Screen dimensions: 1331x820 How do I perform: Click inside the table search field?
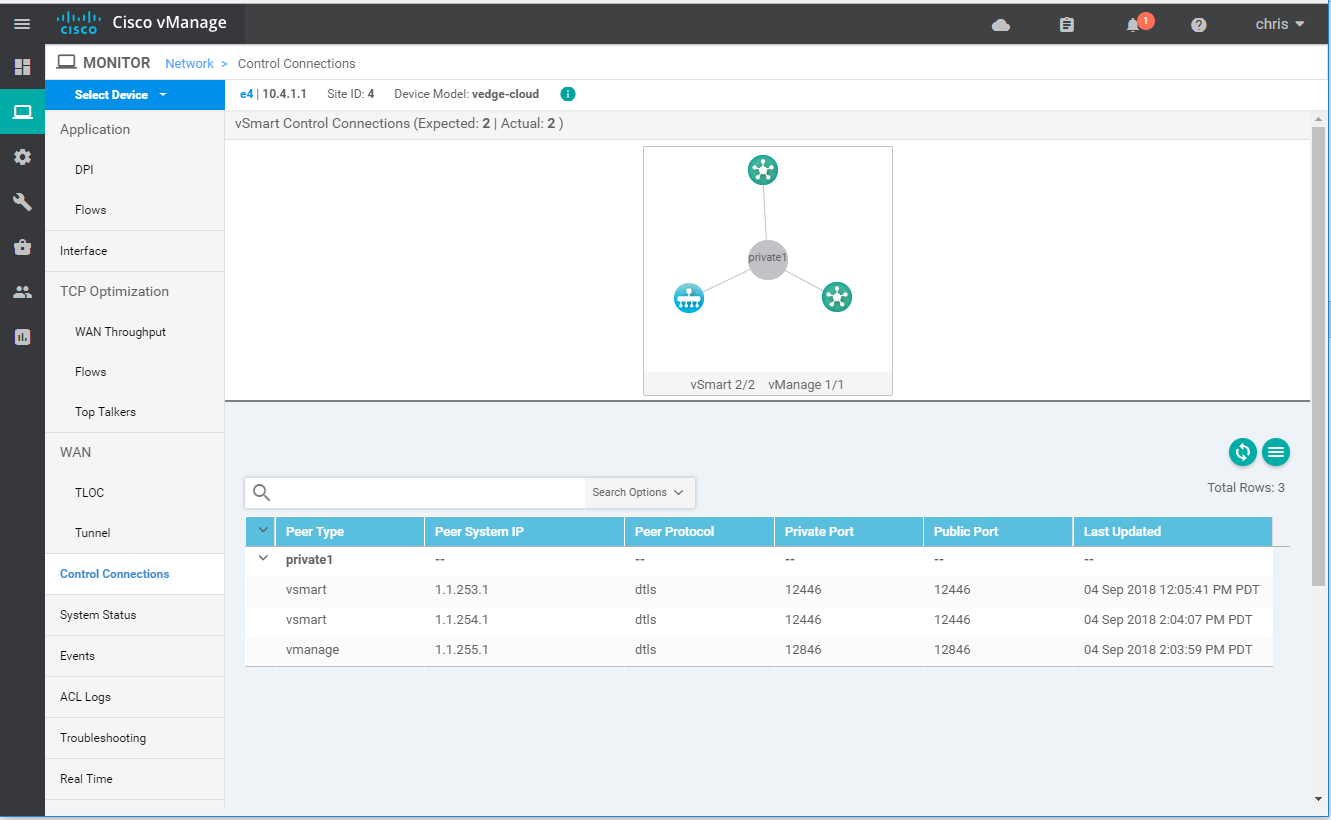420,492
